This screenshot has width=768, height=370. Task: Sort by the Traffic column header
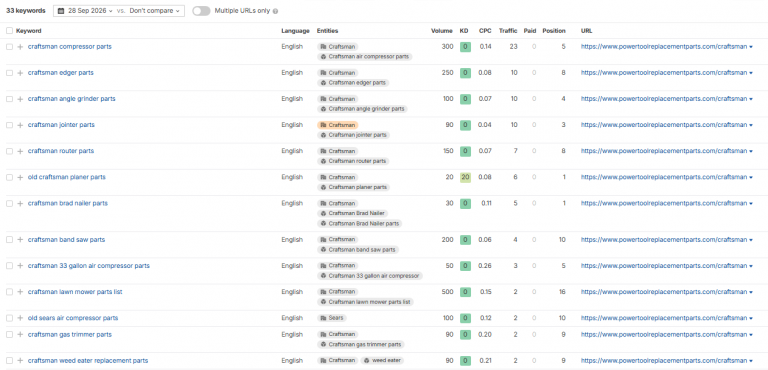click(x=508, y=31)
